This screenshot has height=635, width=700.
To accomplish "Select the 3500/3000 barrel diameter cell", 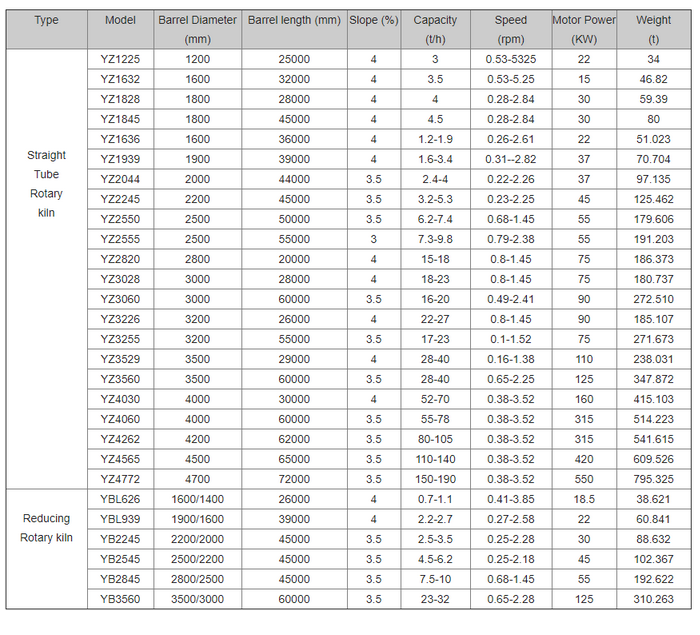I will click(198, 598).
